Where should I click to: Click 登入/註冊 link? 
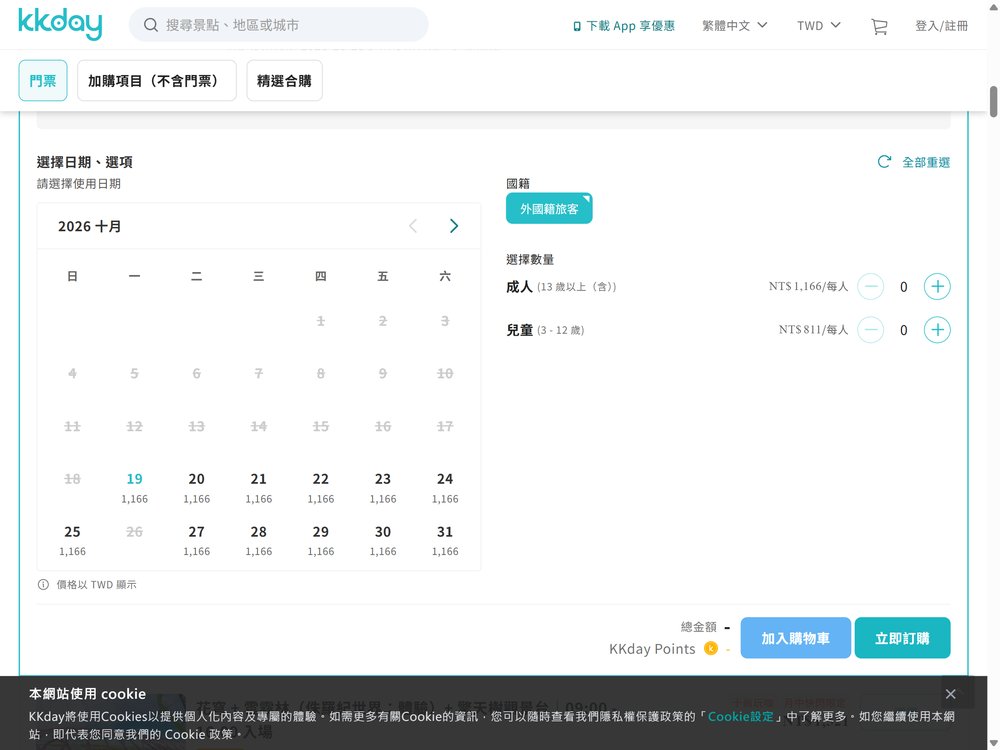click(941, 26)
